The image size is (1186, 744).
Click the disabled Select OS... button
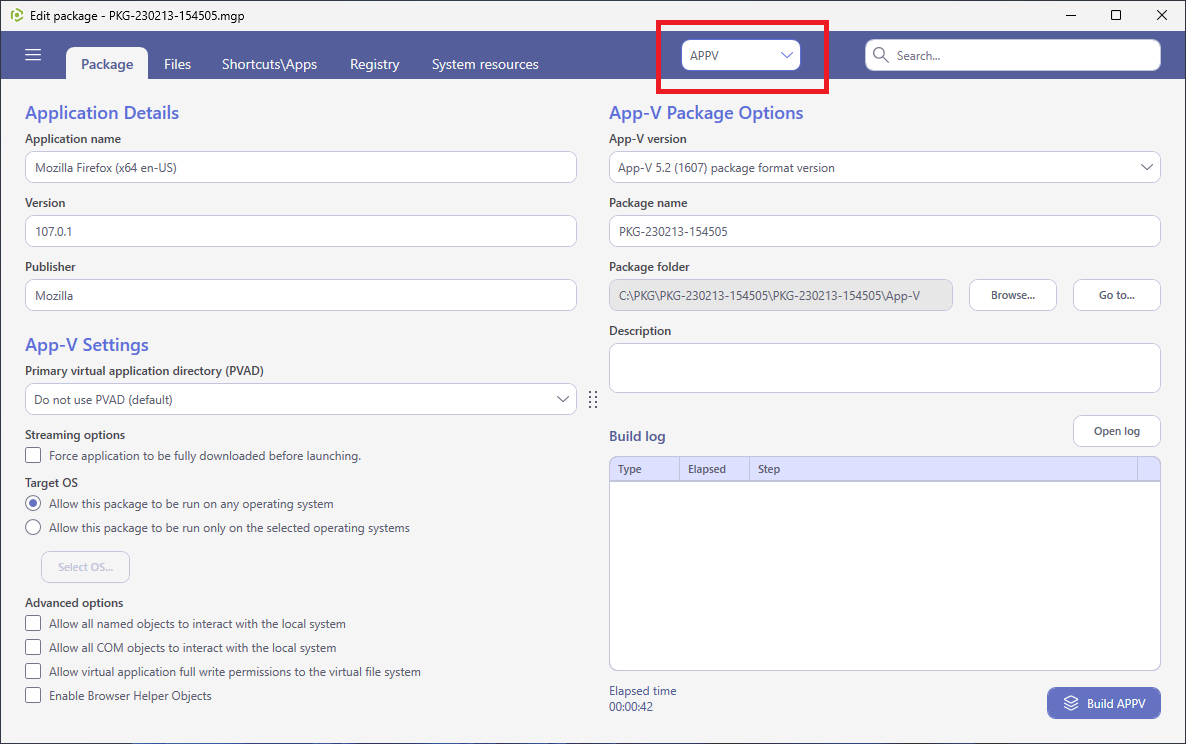click(x=85, y=567)
